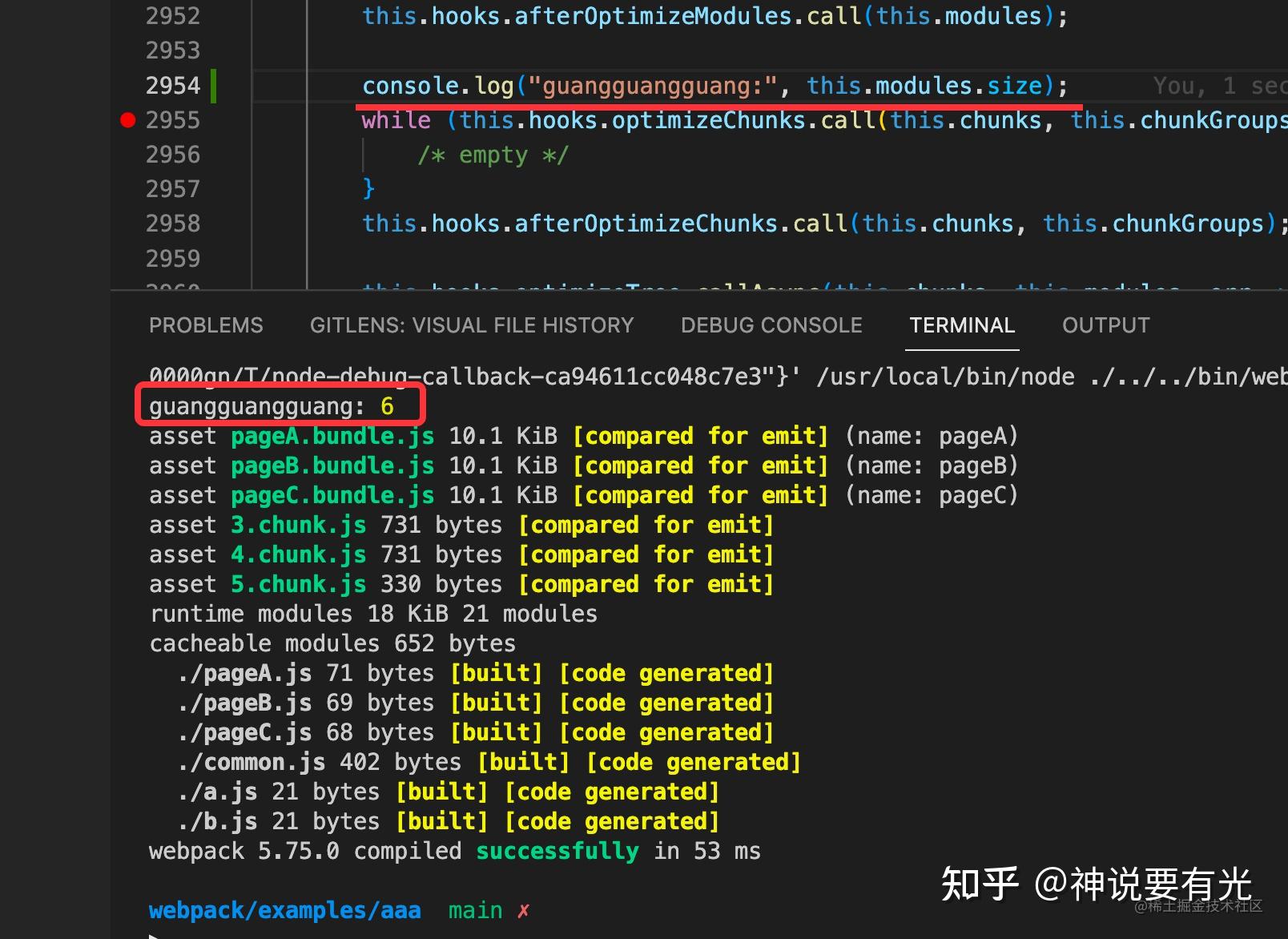Click the red x next to main
Viewport: 1288px width, 939px height.
[x=523, y=909]
